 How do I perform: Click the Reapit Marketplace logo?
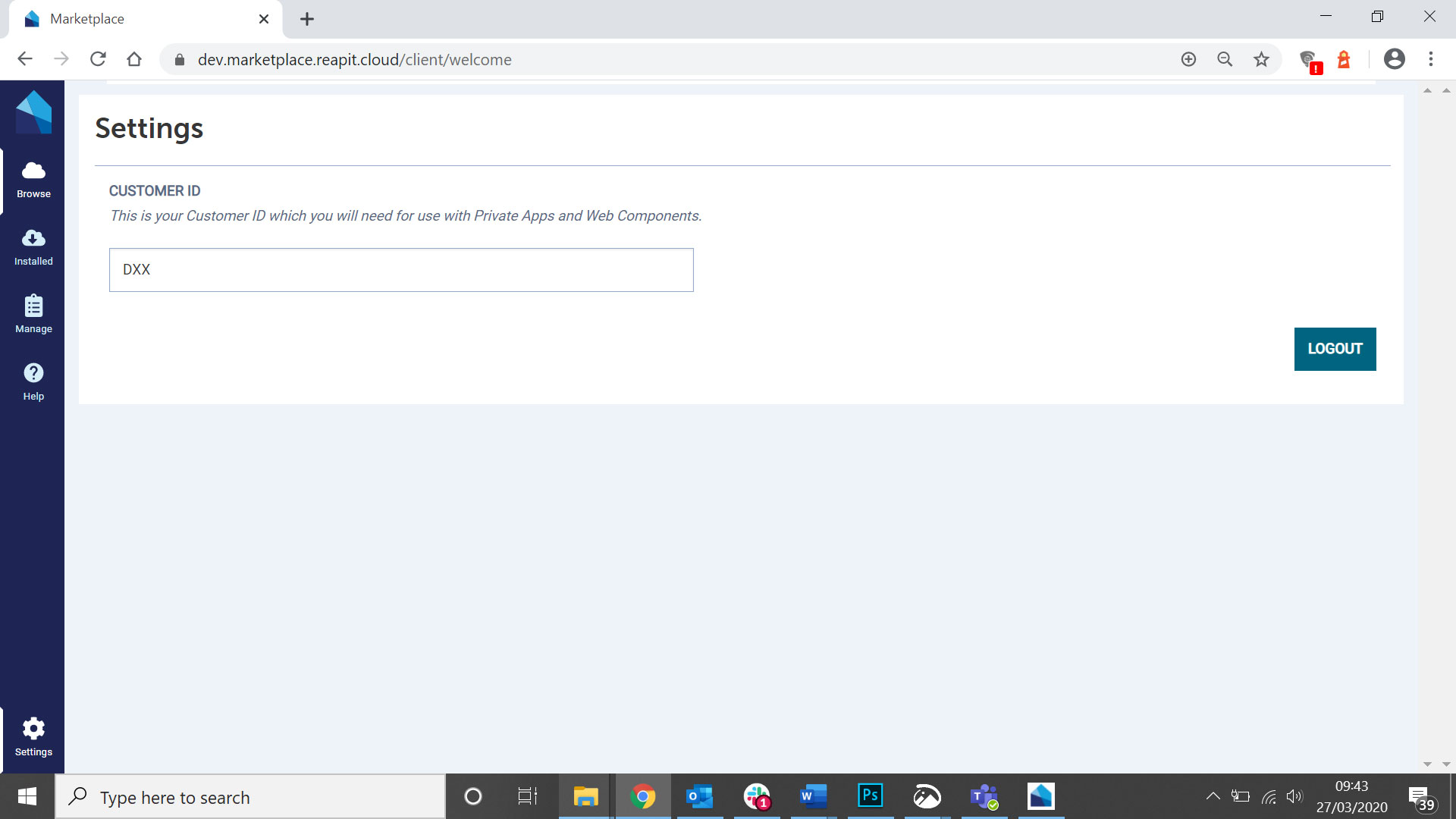coord(33,111)
